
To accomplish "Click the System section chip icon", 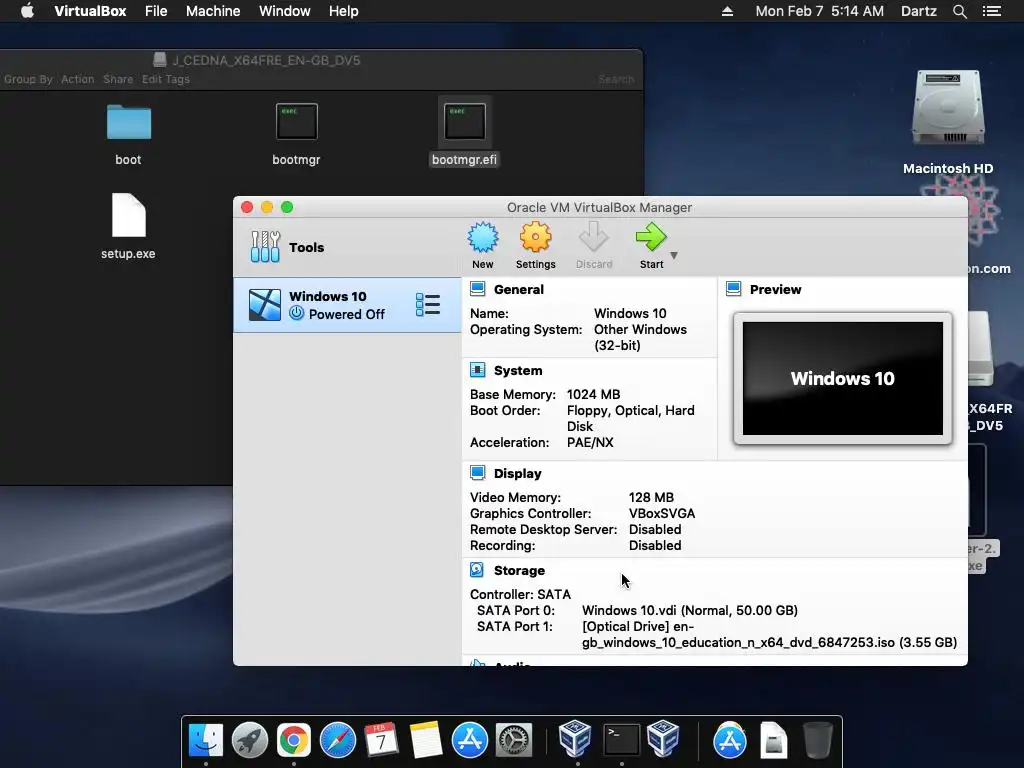I will coord(478,370).
